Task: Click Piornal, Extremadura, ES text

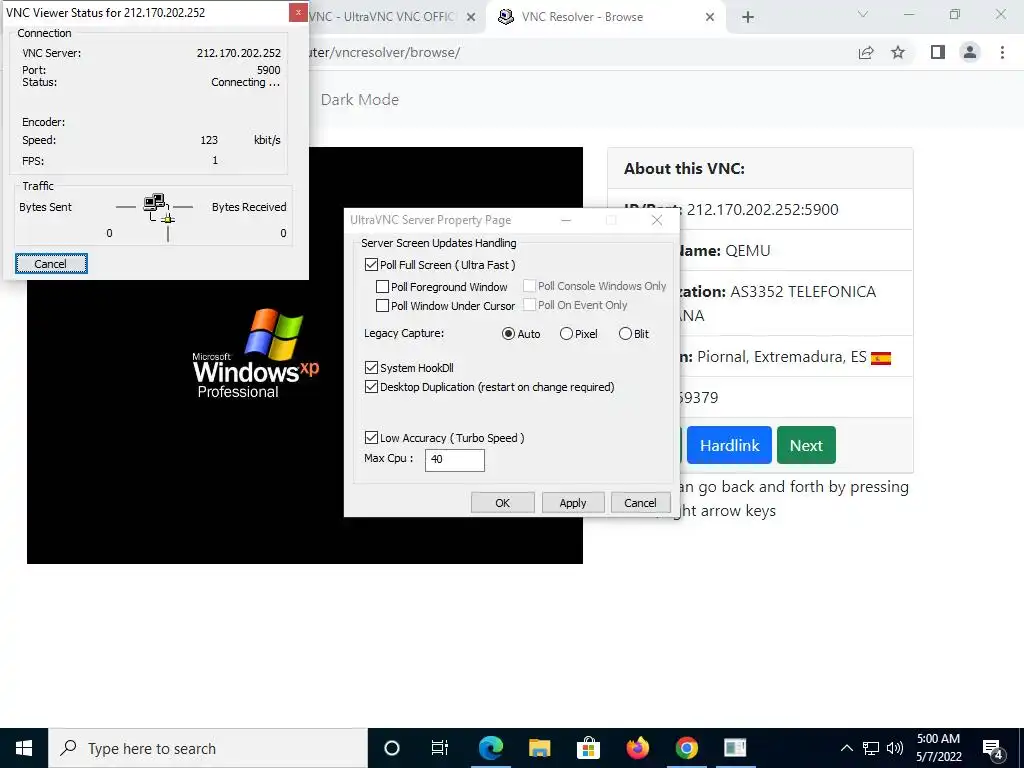Action: (782, 357)
